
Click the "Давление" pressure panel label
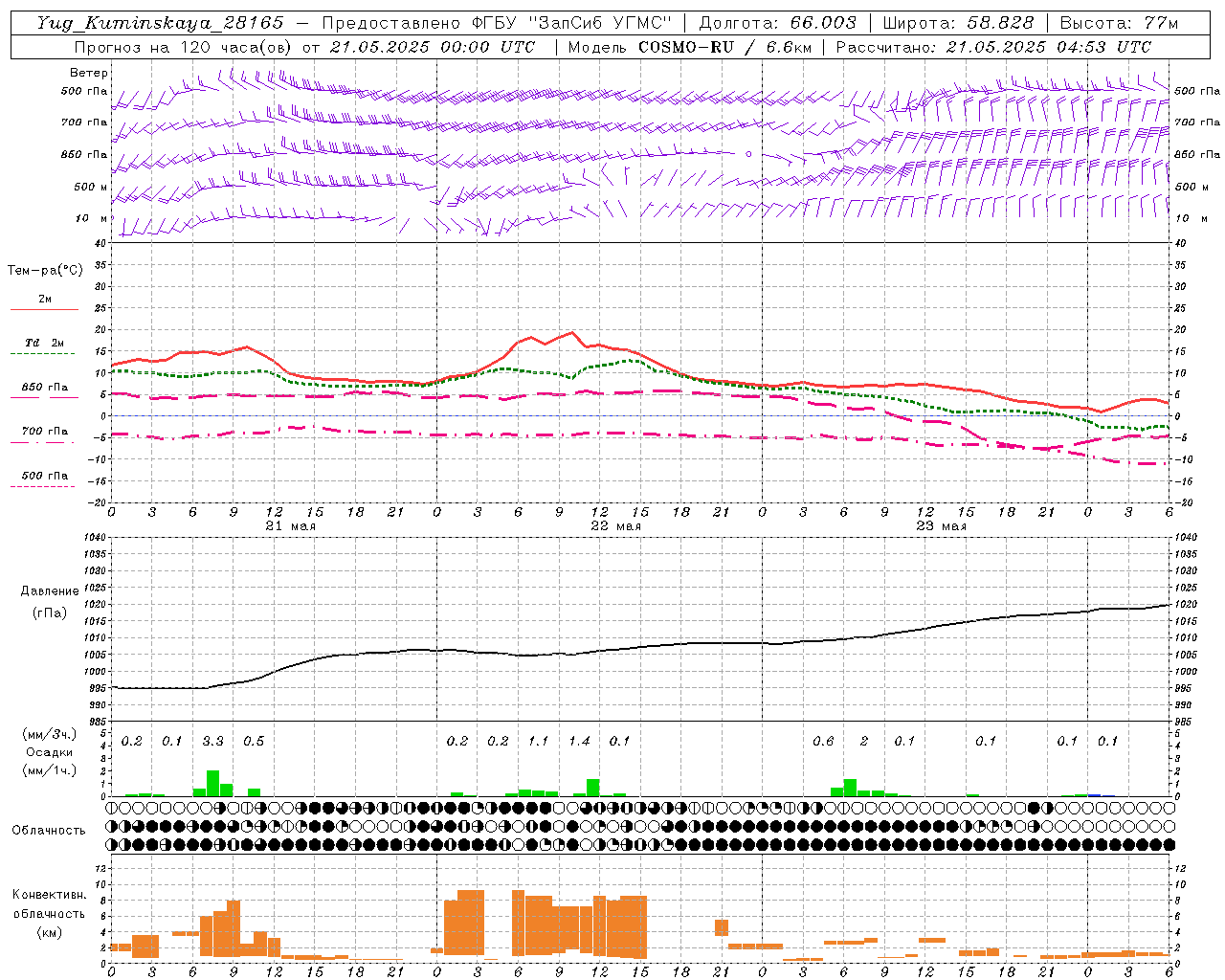(50, 590)
